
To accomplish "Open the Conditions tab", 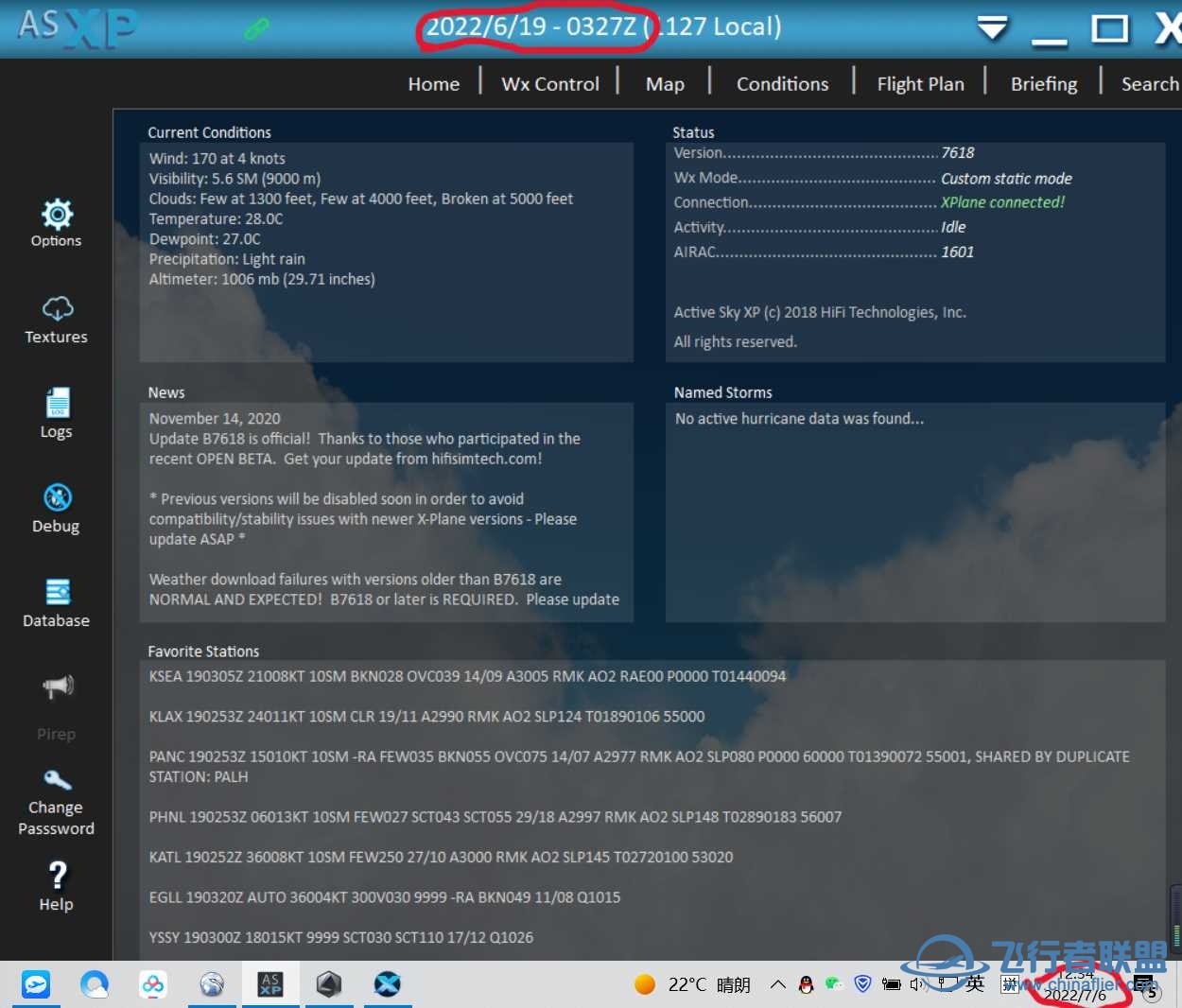I will pyautogui.click(x=782, y=84).
